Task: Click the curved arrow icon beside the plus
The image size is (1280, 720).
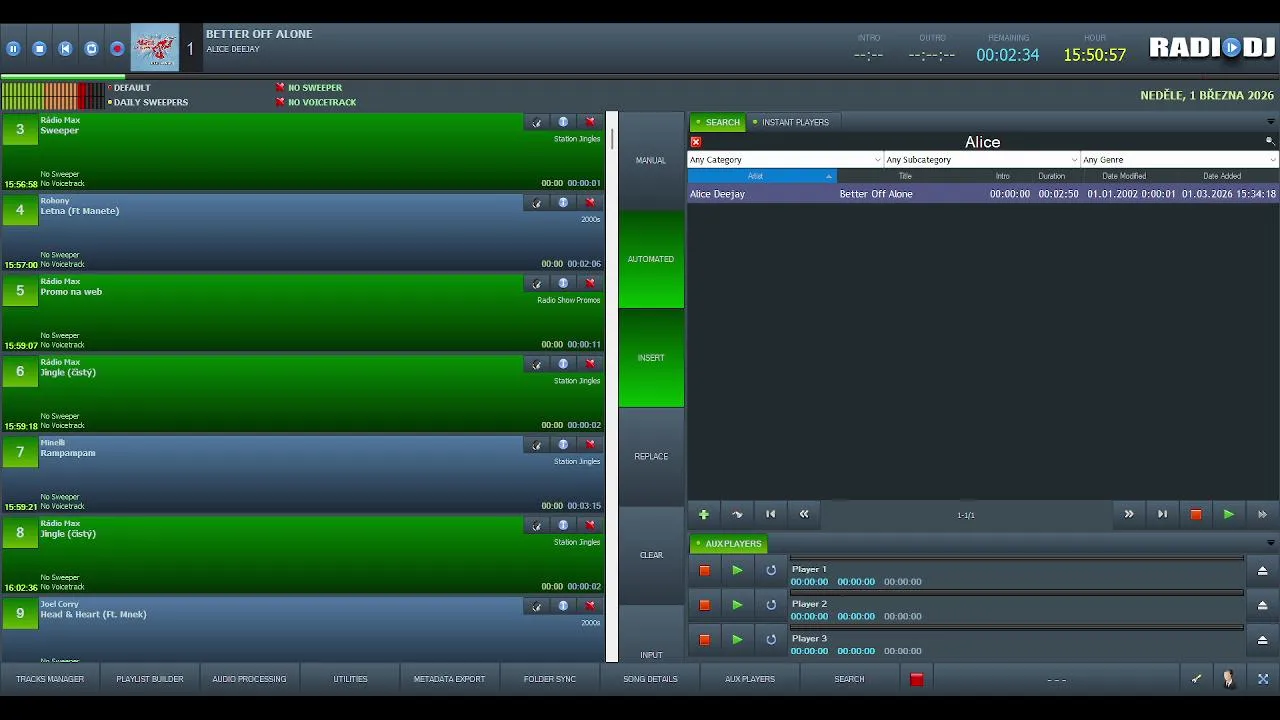Action: [737, 515]
